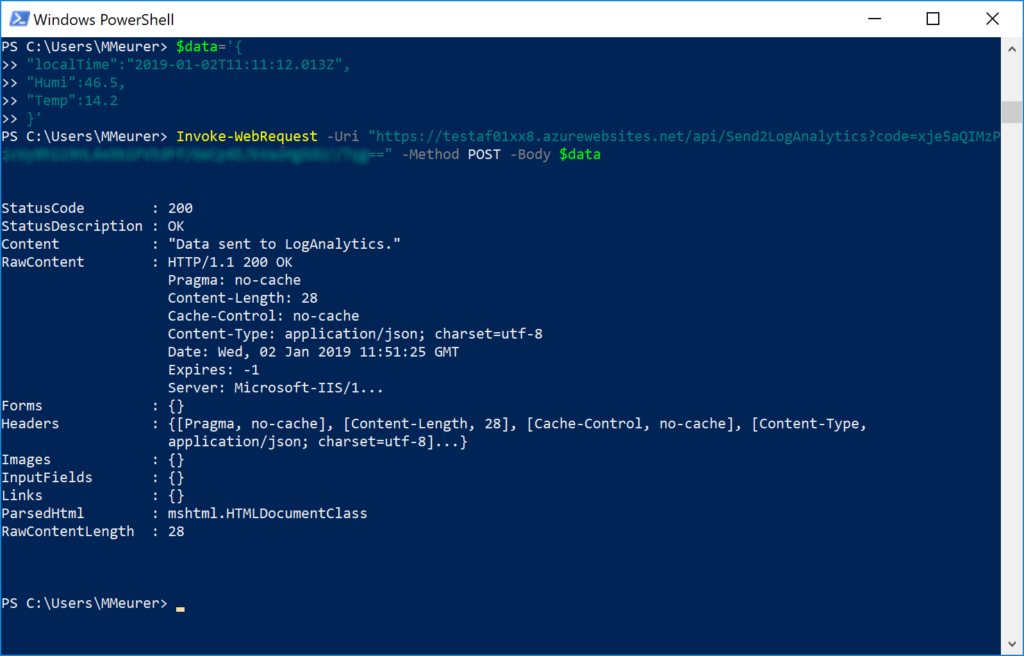Click the Windows PowerShell title text
Screen dimensions: 1024x656
point(103,20)
